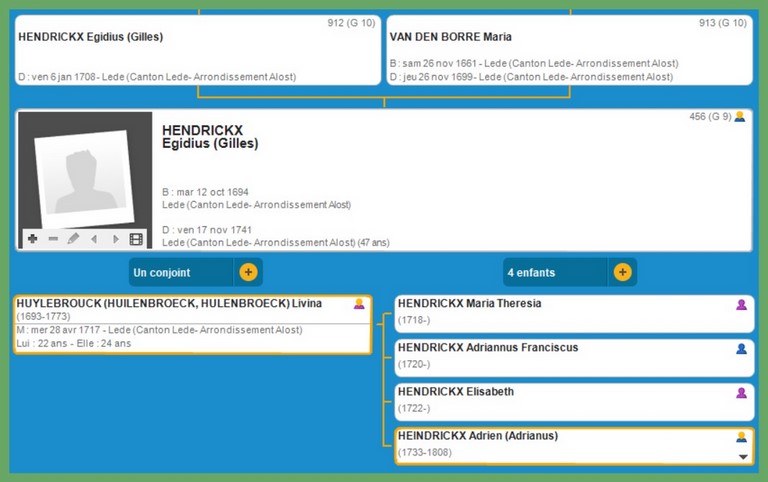
Task: Click the female icon on Livina's card
Action: coord(359,304)
